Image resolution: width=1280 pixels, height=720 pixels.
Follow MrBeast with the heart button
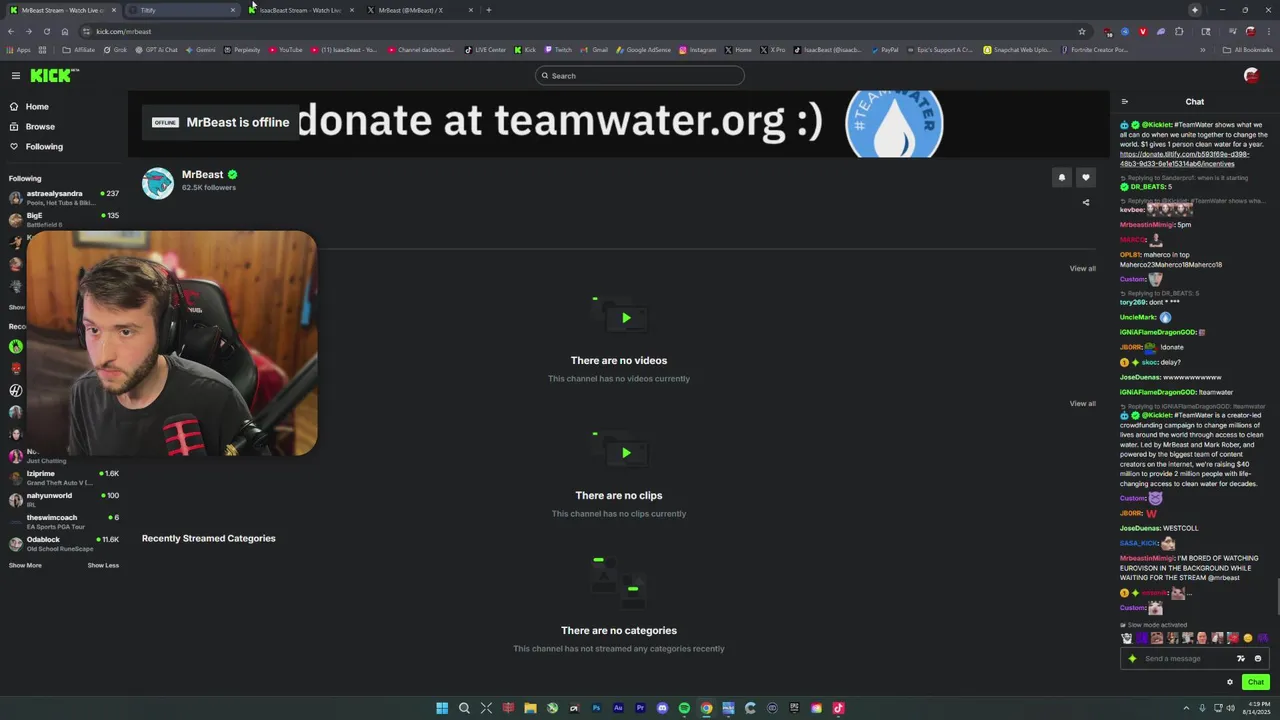pyautogui.click(x=1086, y=178)
